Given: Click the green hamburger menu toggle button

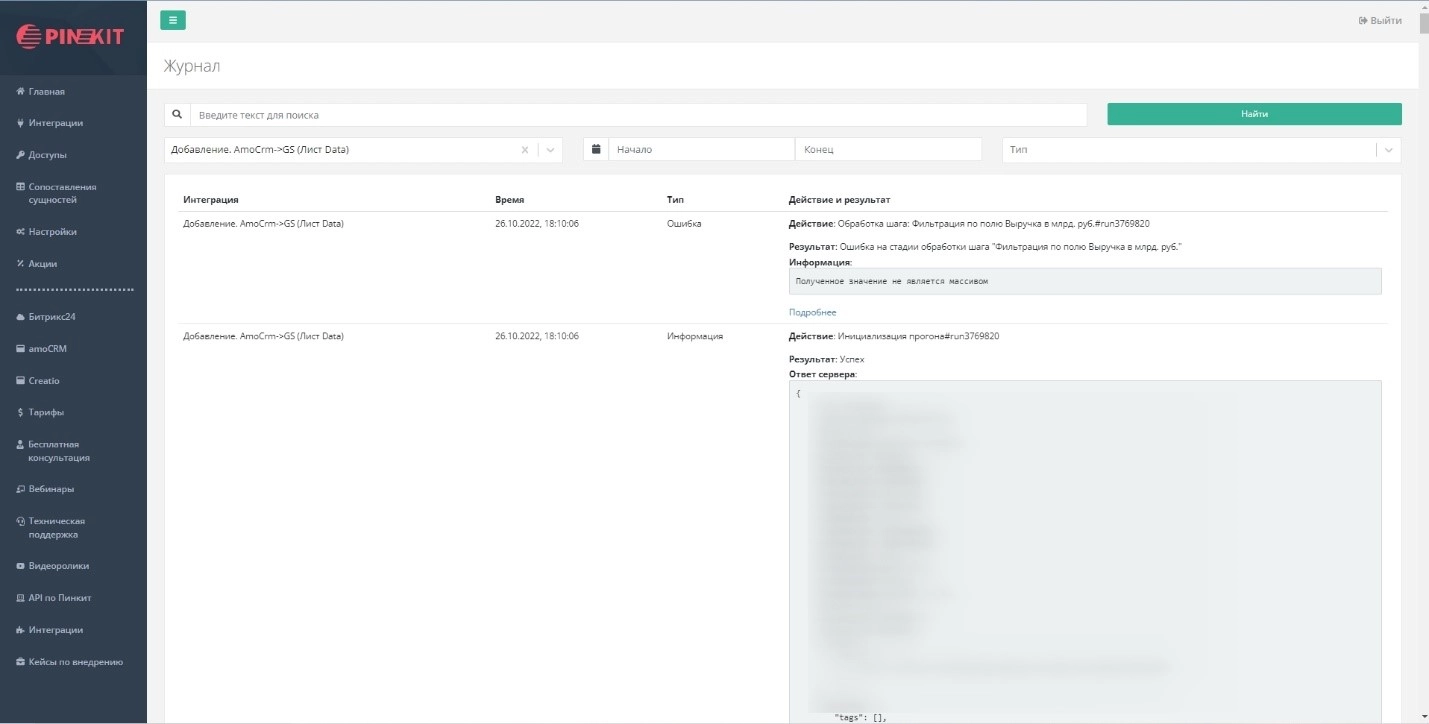Looking at the screenshot, I should pos(172,20).
